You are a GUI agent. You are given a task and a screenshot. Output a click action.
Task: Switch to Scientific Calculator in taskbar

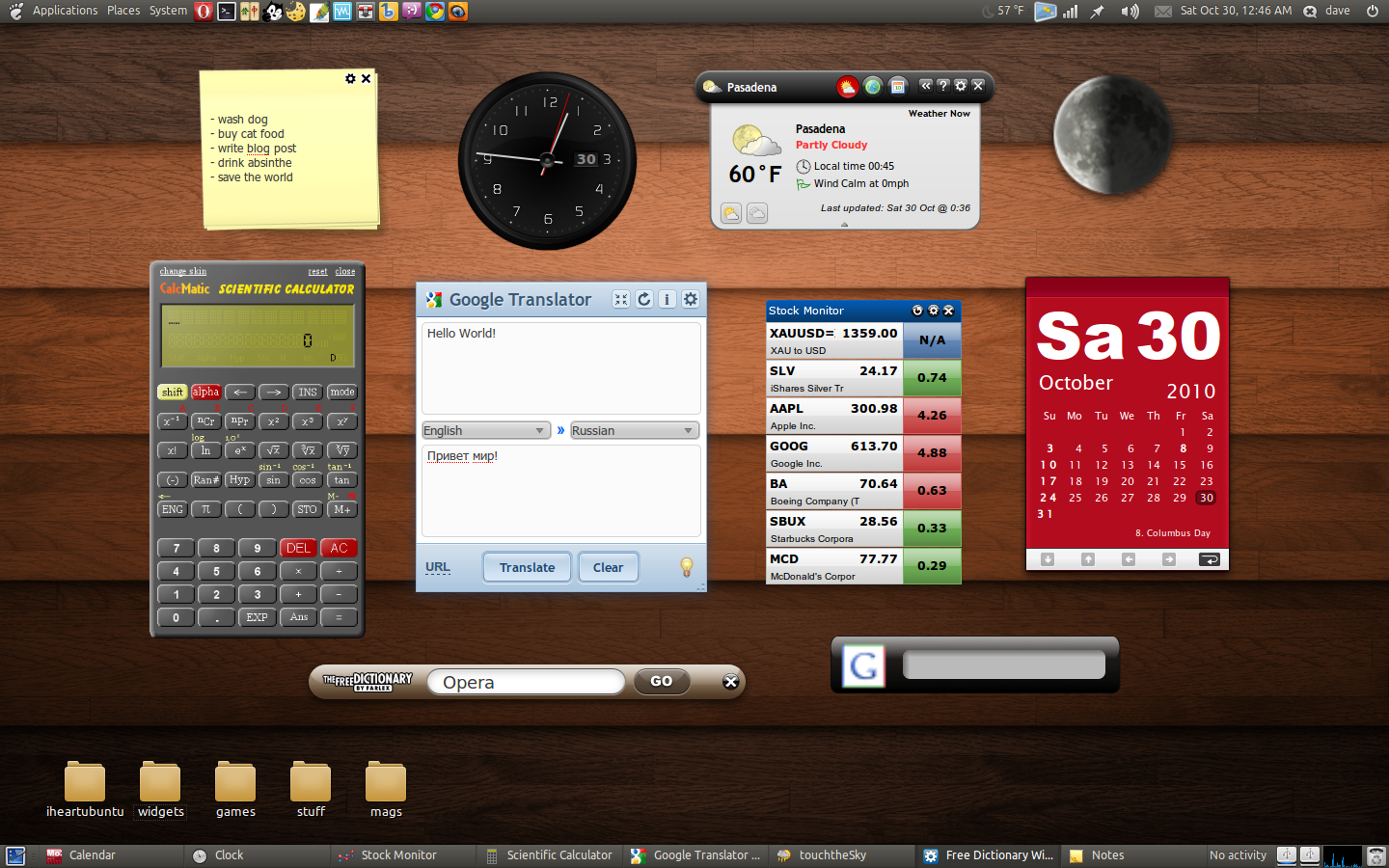549,855
